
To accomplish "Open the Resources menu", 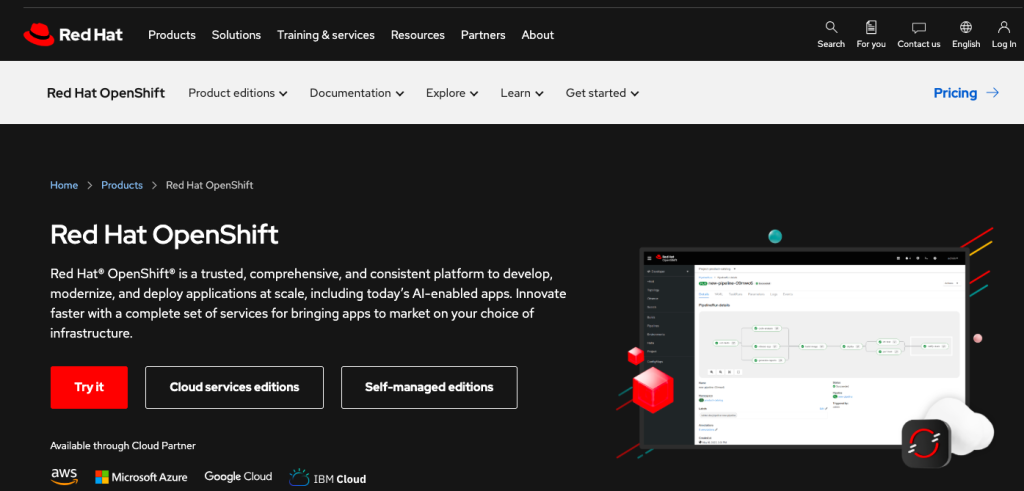I will click(418, 35).
